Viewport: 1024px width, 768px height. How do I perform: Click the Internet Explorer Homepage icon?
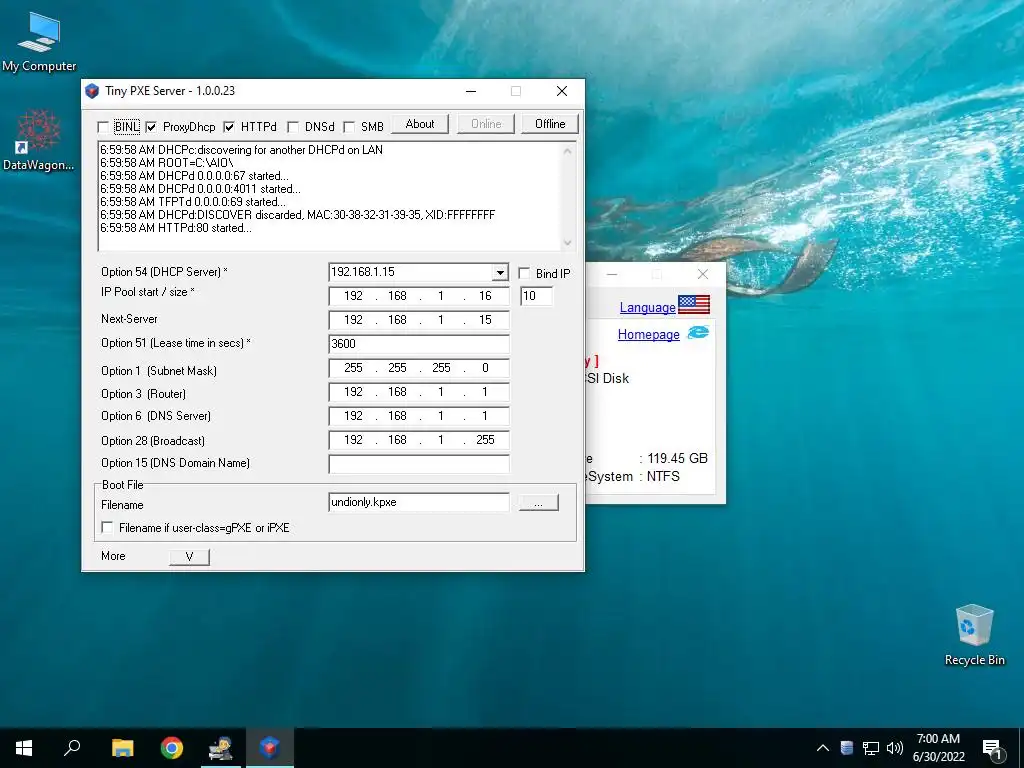(697, 332)
